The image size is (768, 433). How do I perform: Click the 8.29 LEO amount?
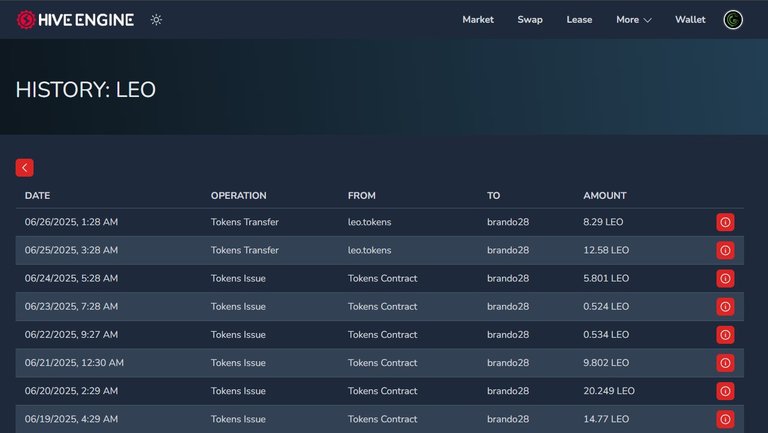coord(603,222)
